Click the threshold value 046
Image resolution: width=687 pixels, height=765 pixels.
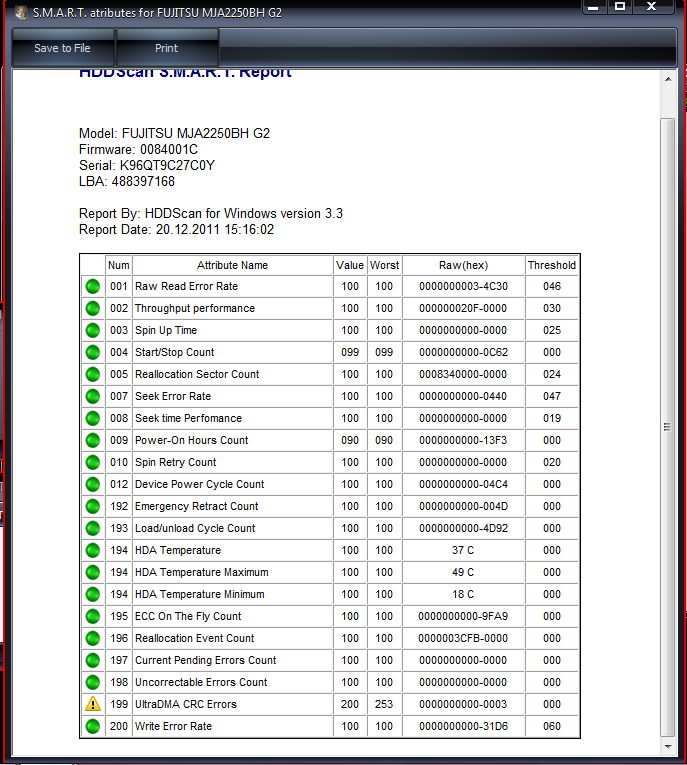tap(552, 286)
